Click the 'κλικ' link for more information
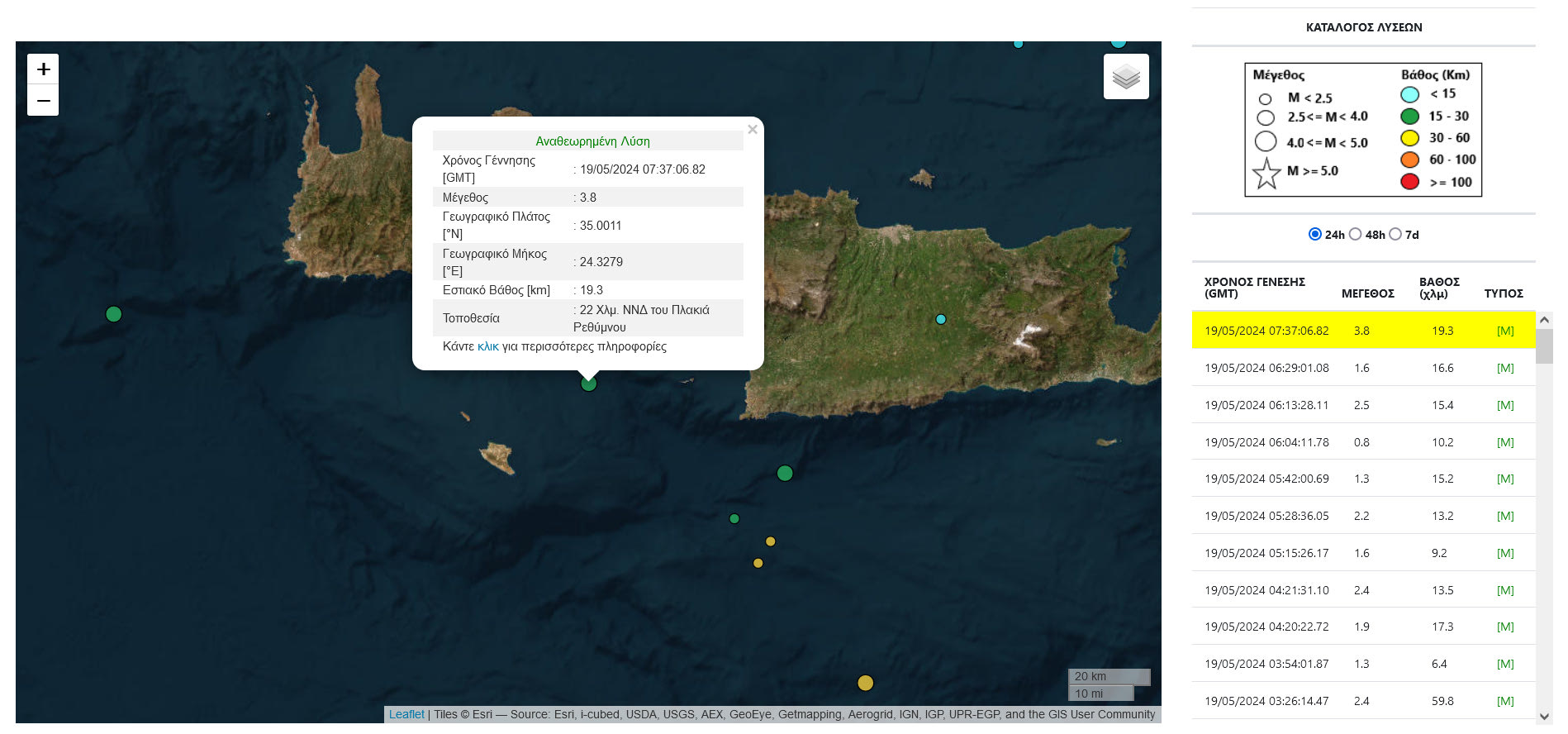 tap(487, 346)
